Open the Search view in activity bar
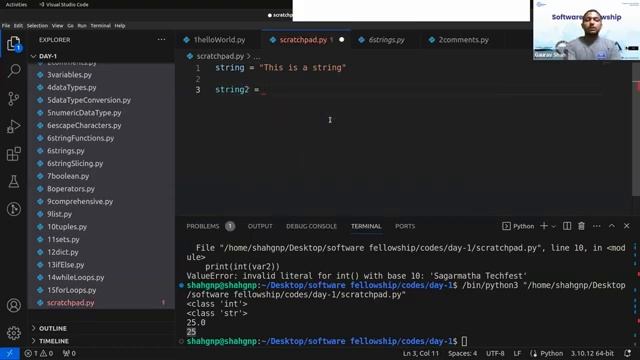640x360 pixels. pos(13,71)
